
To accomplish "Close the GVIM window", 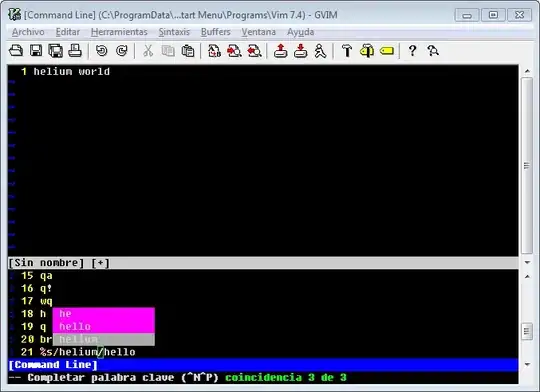I will tap(519, 15).
